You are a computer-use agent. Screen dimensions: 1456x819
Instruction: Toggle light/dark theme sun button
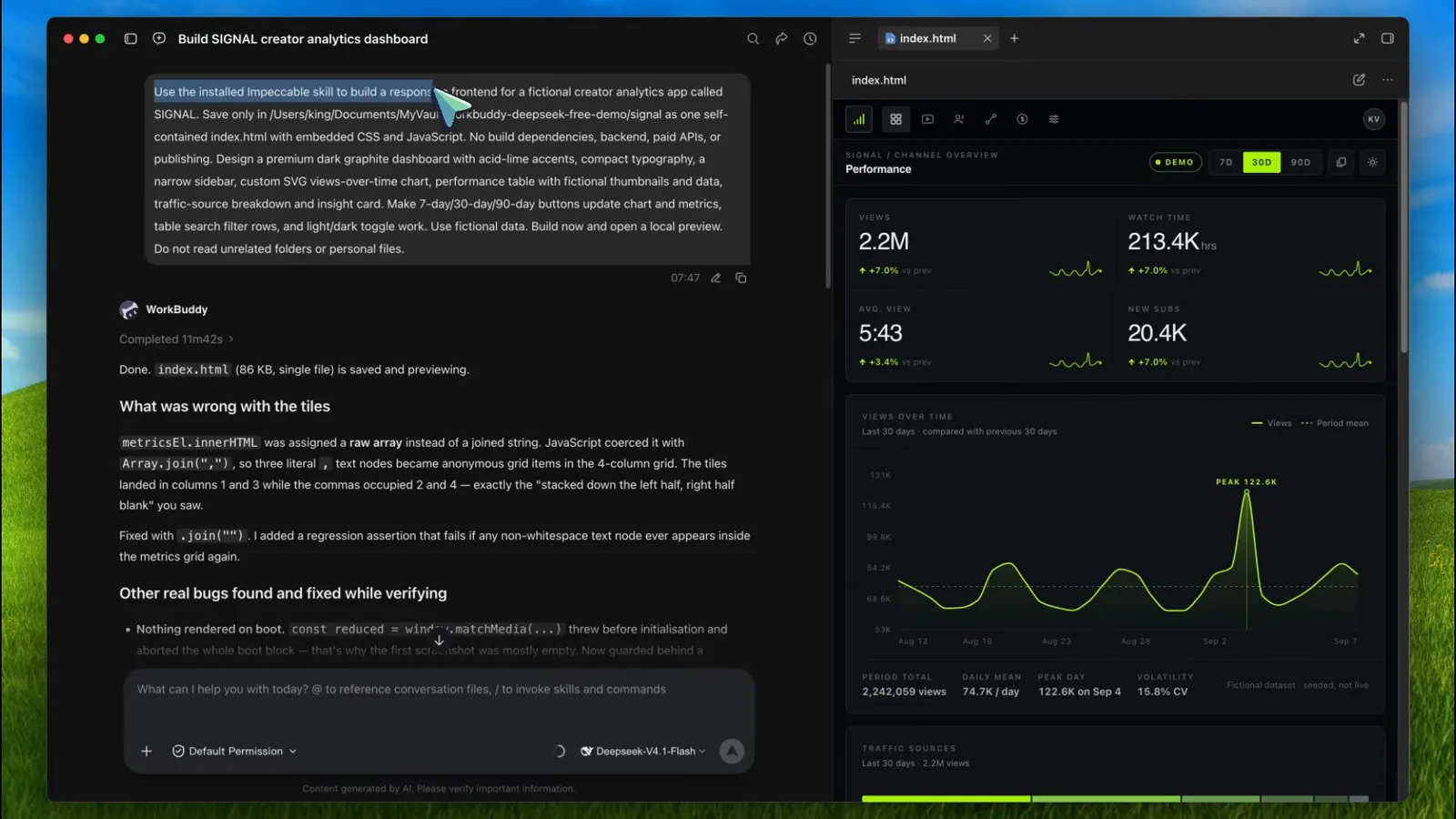pos(1372,162)
